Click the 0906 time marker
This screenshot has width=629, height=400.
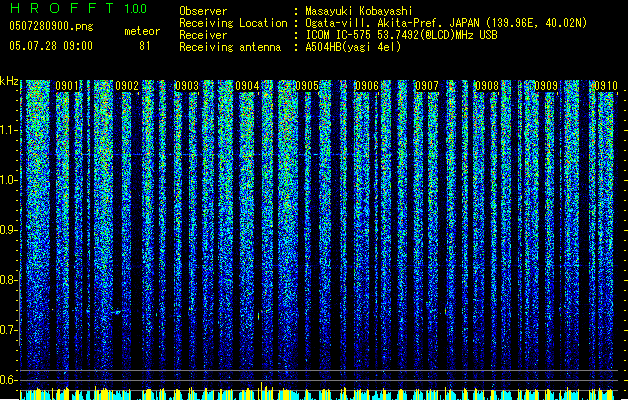click(x=367, y=86)
